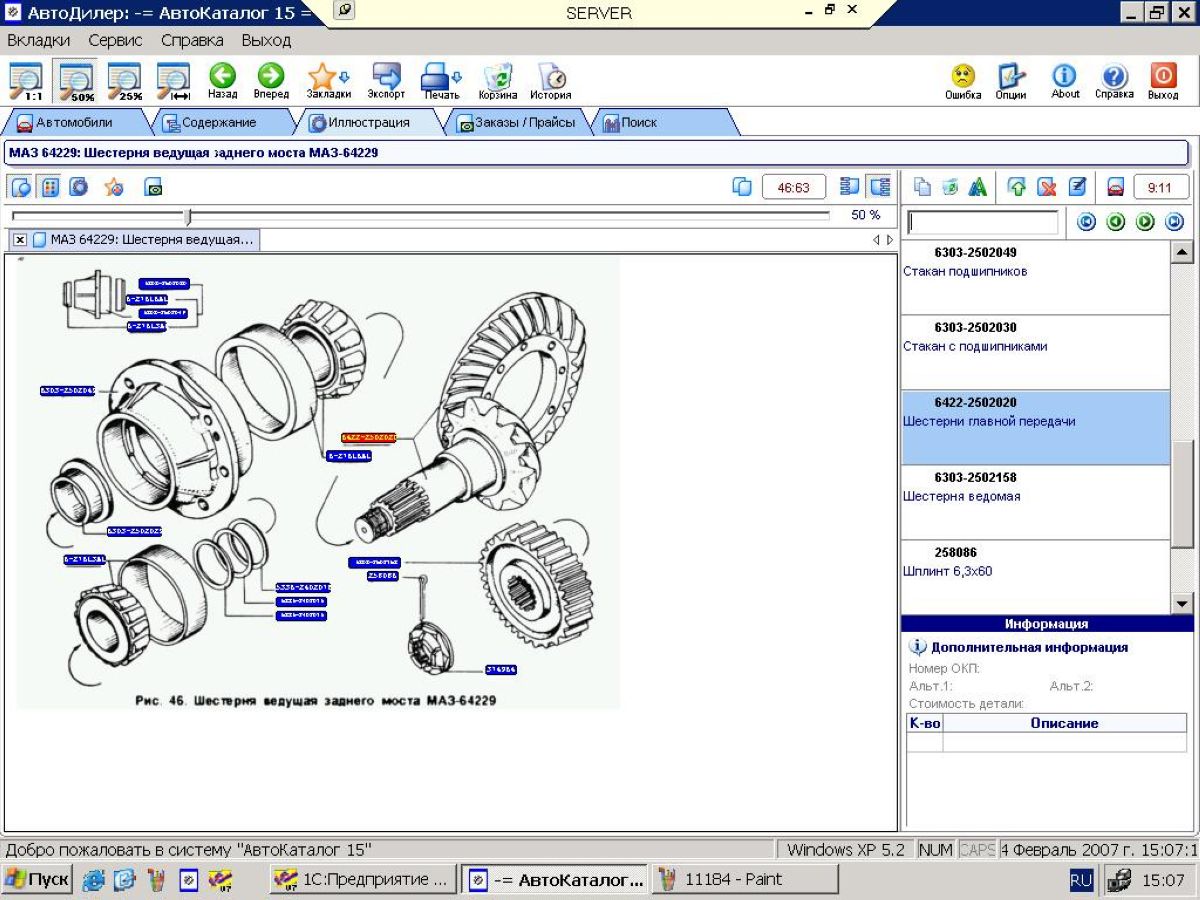The height and width of the screenshot is (900, 1200).
Task: Select the 50% zoom toolbar button
Action: pos(76,82)
